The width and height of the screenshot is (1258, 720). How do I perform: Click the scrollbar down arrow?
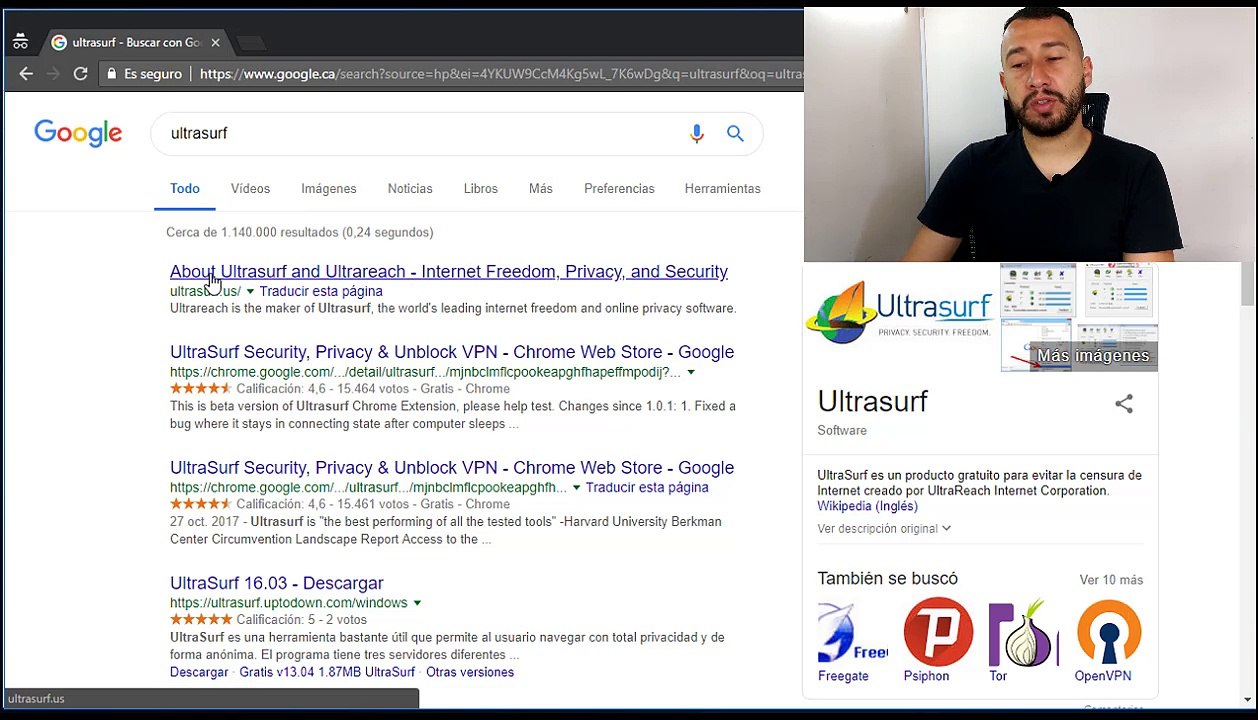click(1247, 700)
